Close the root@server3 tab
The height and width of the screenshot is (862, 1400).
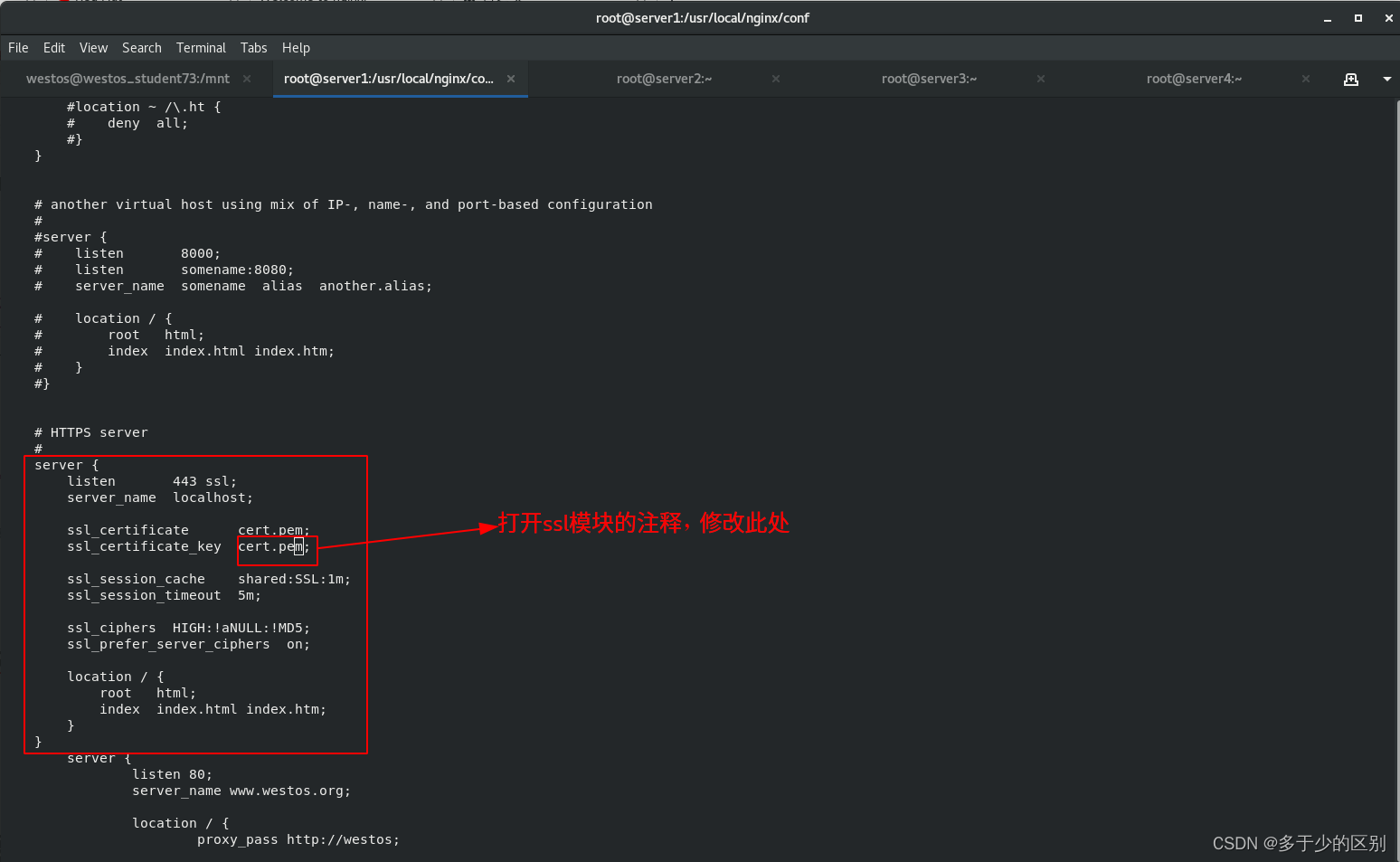pyautogui.click(x=1041, y=79)
